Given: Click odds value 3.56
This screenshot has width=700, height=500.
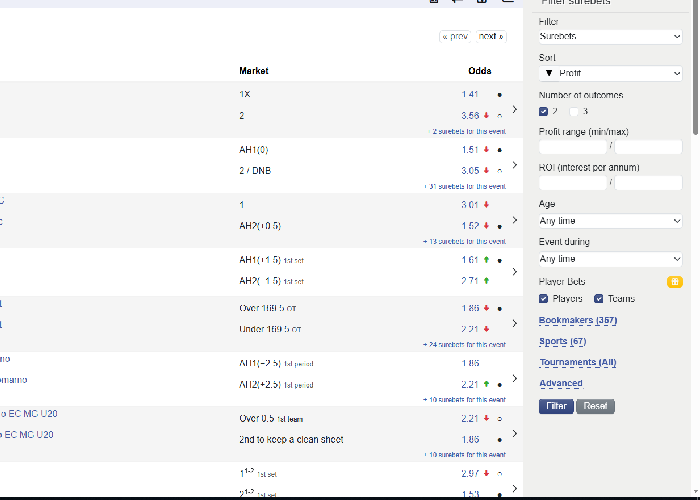Looking at the screenshot, I should (470, 116).
